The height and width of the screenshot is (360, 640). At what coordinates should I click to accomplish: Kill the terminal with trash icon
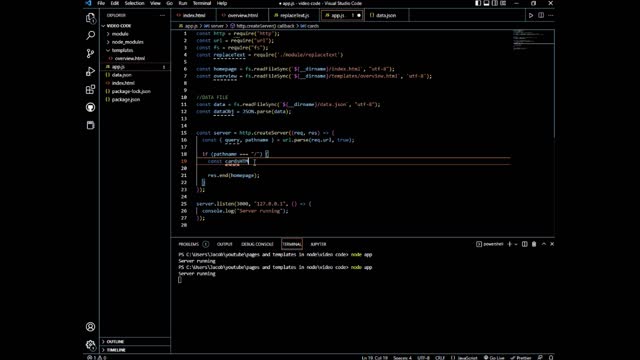pyautogui.click(x=534, y=244)
